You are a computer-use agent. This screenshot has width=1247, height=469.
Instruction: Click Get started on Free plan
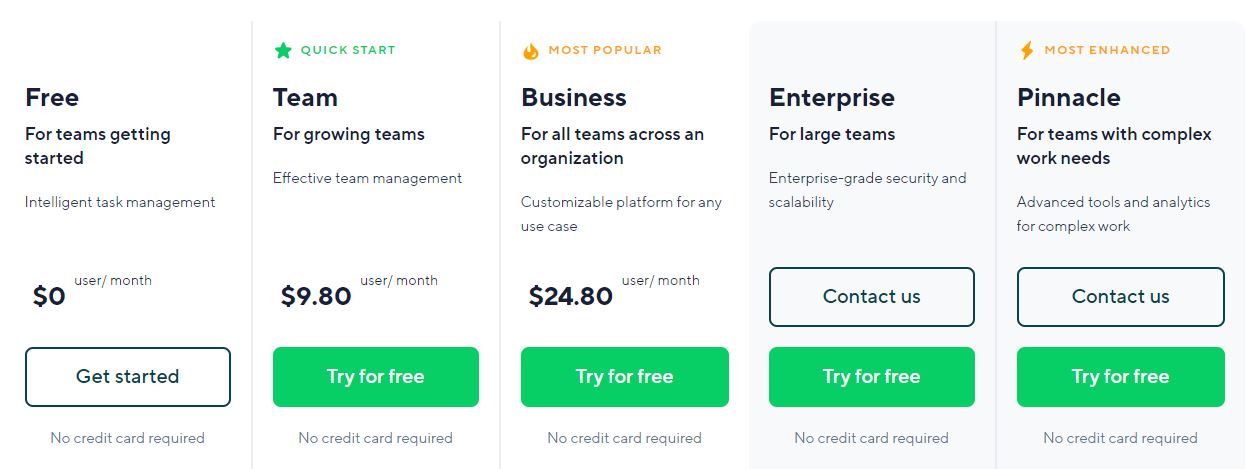pos(128,376)
